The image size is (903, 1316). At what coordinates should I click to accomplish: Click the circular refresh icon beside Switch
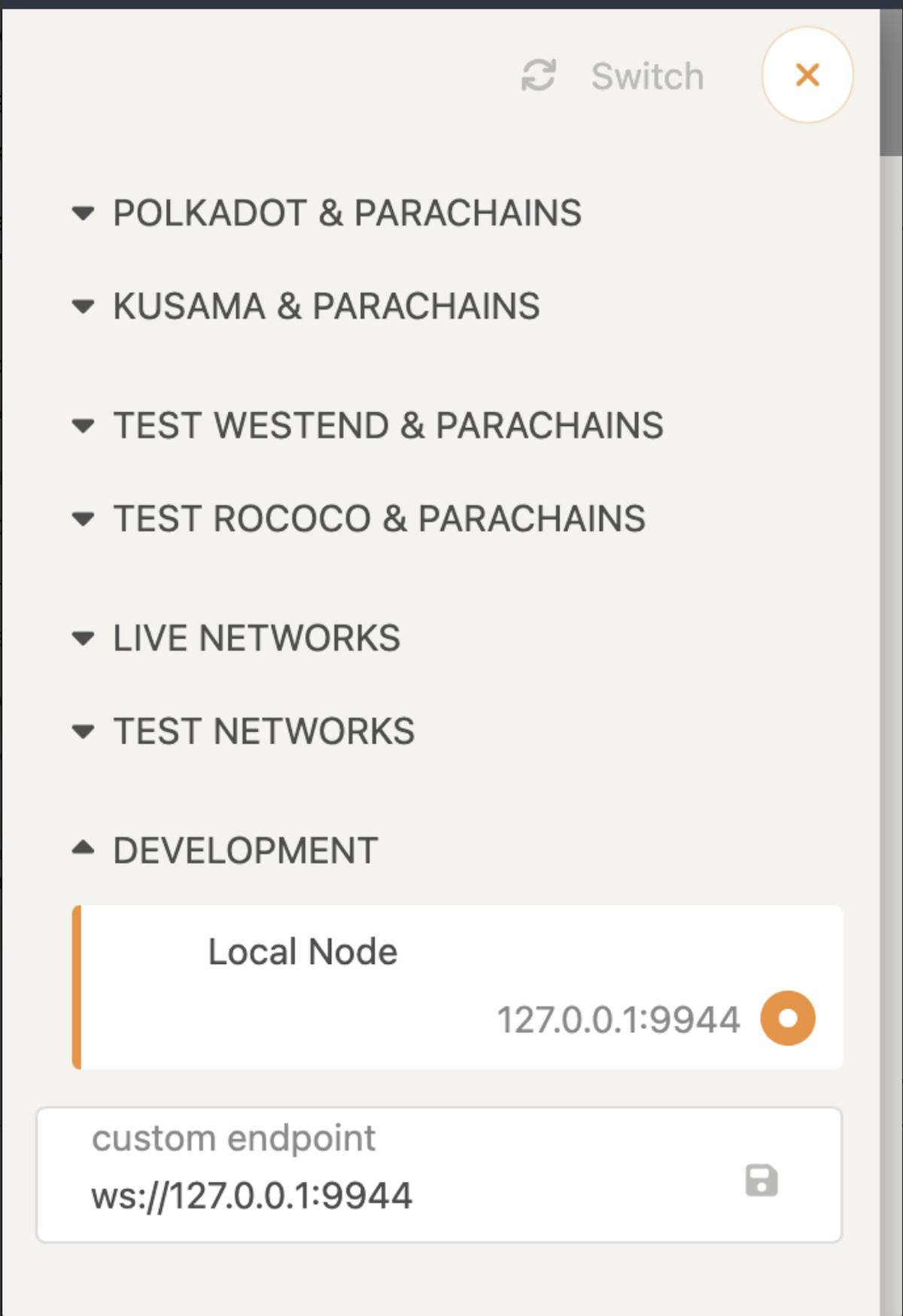click(x=539, y=75)
